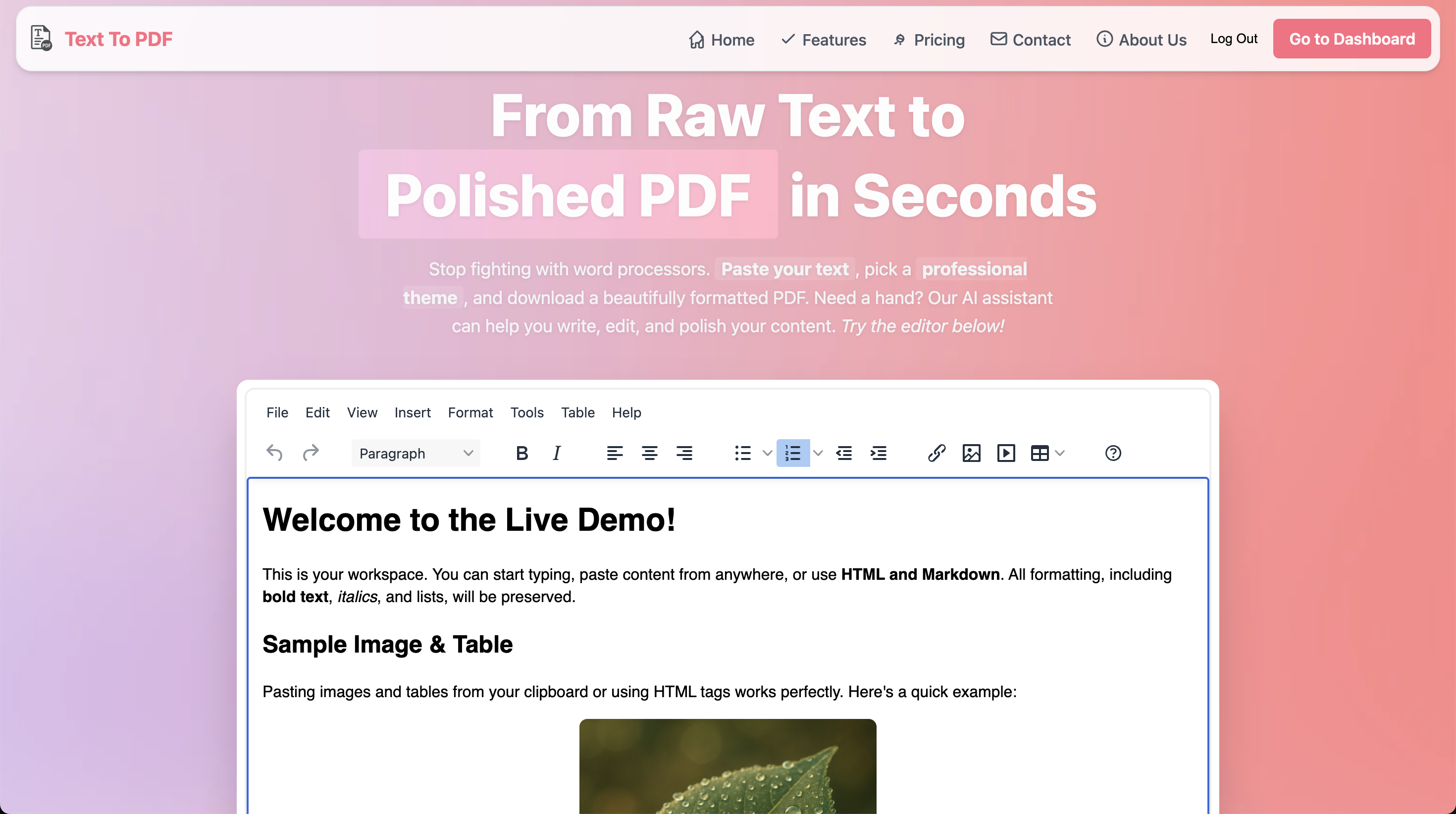Viewport: 1456px width, 814px height.
Task: Align text left
Action: click(x=615, y=453)
